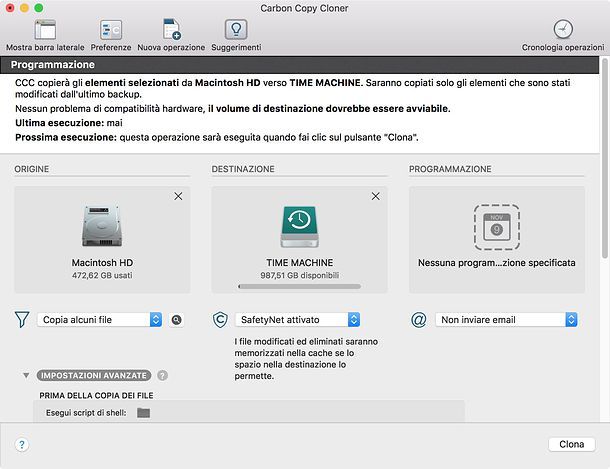Click the PRIMA DELLA COPIA DEI FILE heading
Image resolution: width=610 pixels, height=469 pixels.
click(96, 396)
